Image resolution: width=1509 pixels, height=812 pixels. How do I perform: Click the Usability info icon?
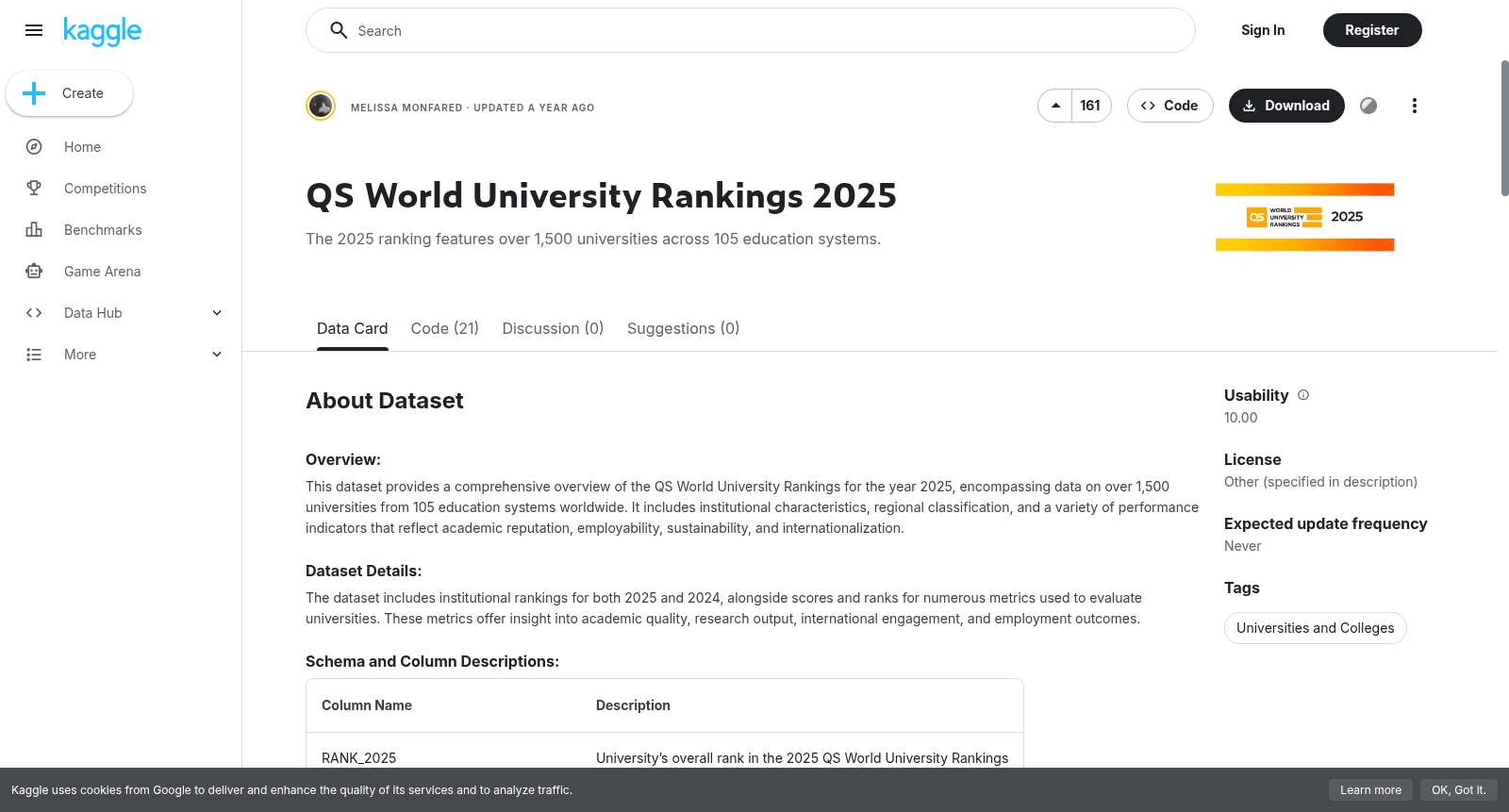[x=1303, y=395]
